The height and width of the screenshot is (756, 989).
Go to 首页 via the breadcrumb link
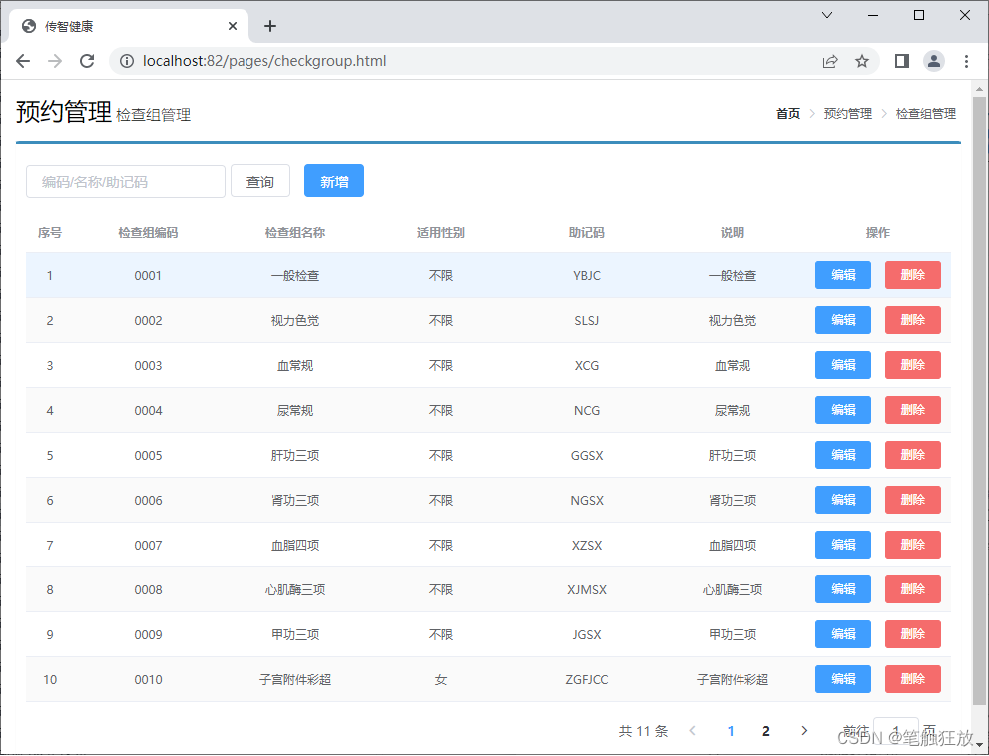[787, 113]
